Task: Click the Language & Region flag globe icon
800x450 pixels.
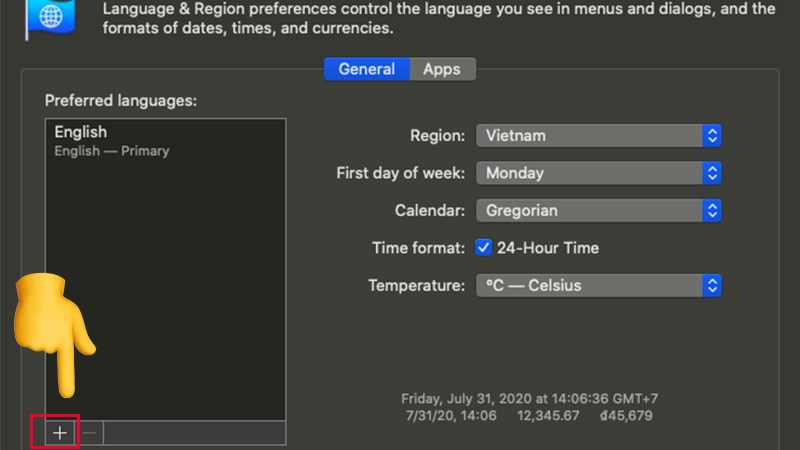Action: click(51, 18)
